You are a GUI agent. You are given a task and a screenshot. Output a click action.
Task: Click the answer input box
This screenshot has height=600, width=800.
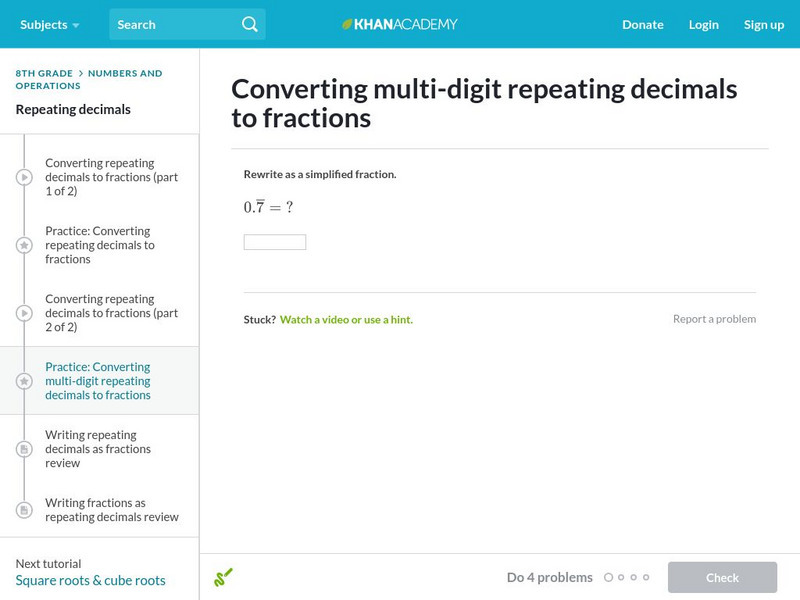click(275, 242)
